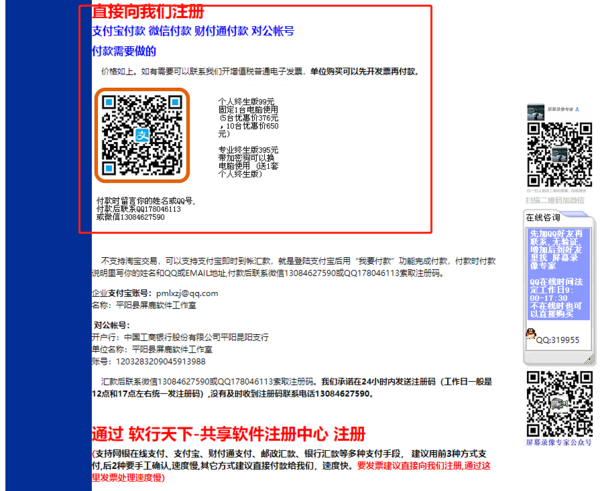Click the 屏幕录像专家公众号 QR code
The height and width of the screenshot is (491, 600).
(559, 404)
